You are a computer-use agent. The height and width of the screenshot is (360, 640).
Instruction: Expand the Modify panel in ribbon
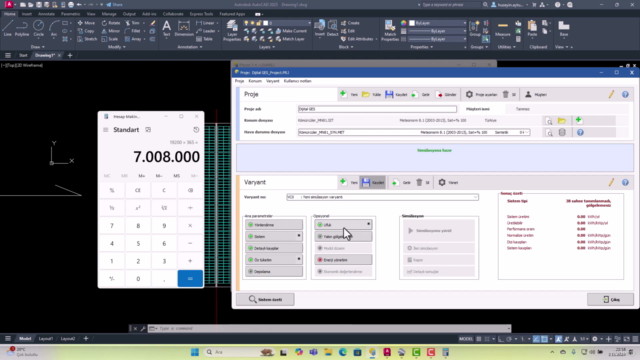click(116, 47)
